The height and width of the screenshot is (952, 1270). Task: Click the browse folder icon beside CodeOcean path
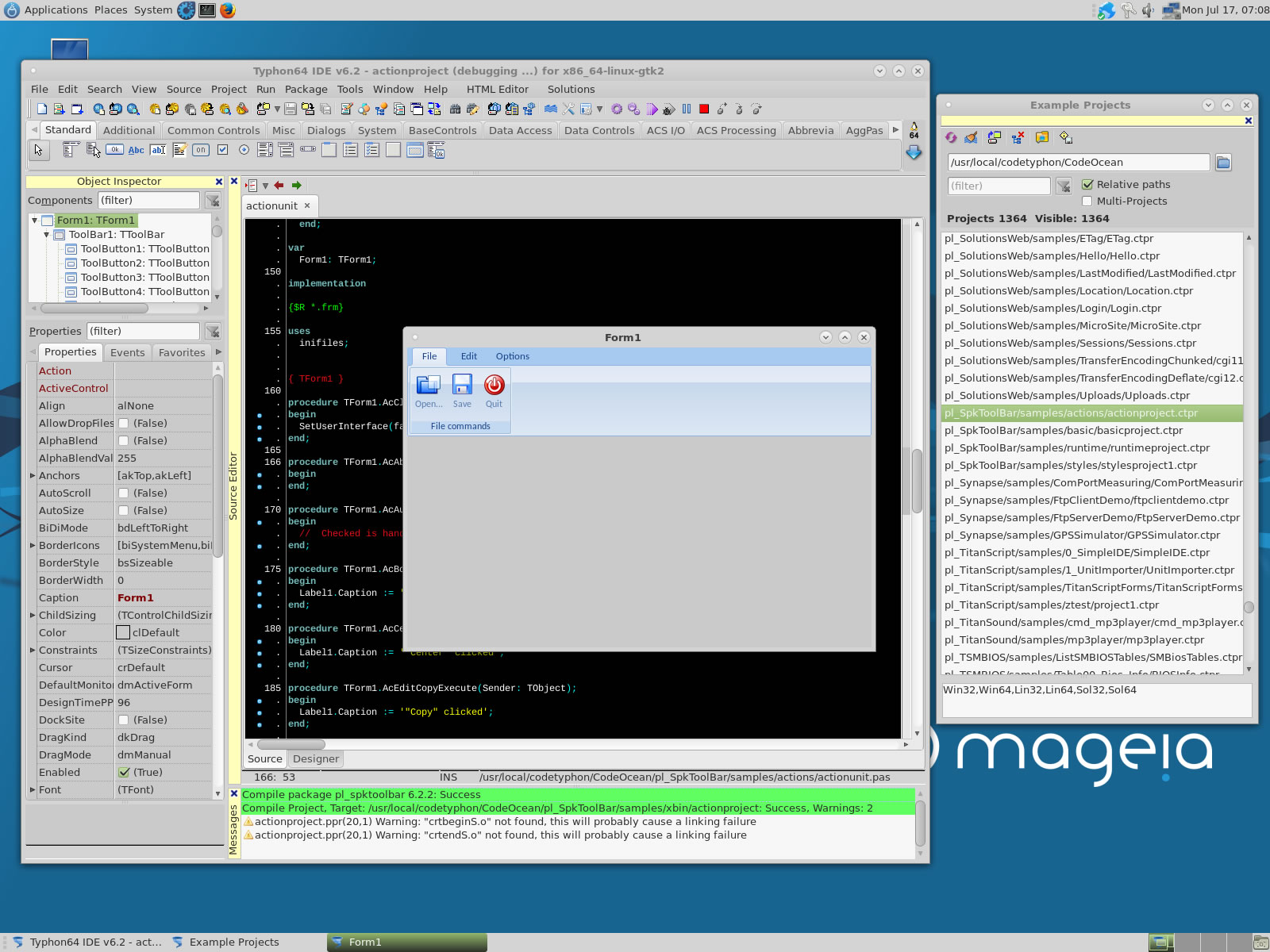[x=1223, y=163]
